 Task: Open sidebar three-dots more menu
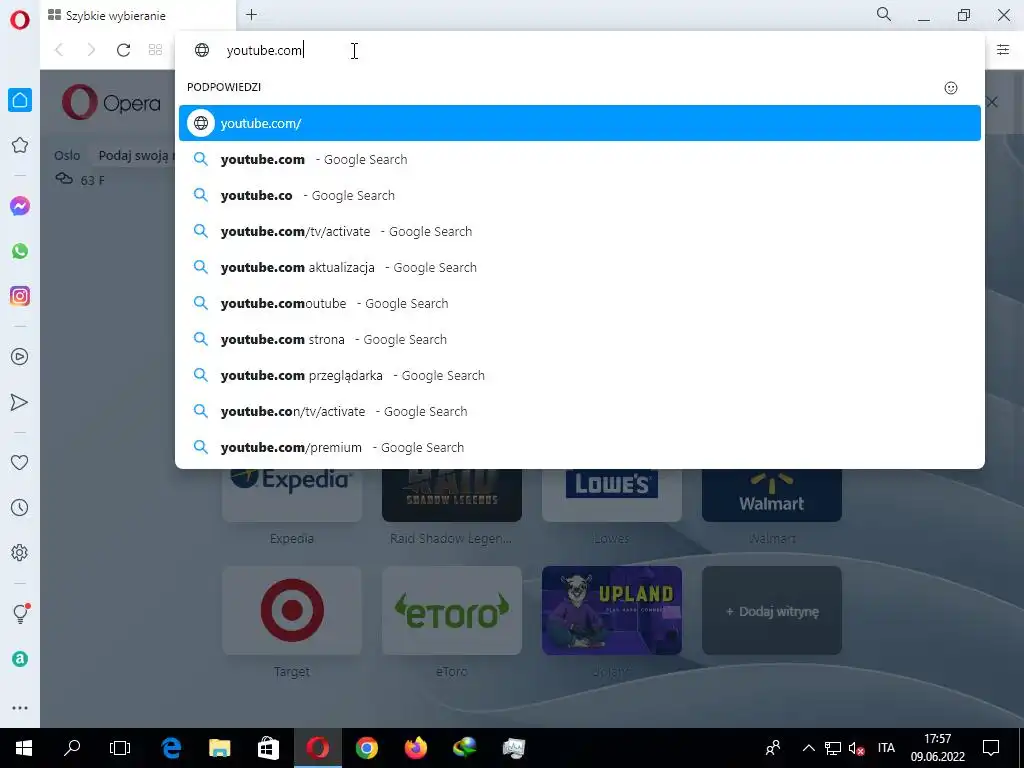20,708
